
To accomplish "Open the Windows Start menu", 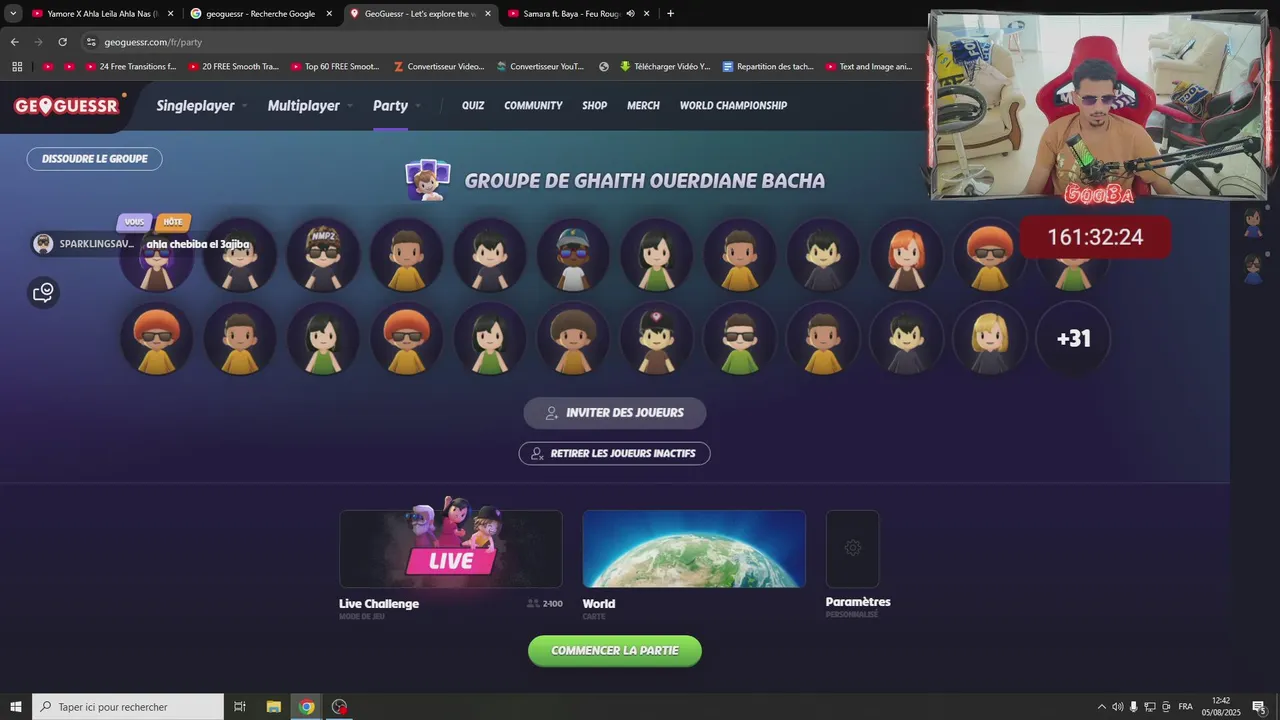I will pyautogui.click(x=16, y=707).
